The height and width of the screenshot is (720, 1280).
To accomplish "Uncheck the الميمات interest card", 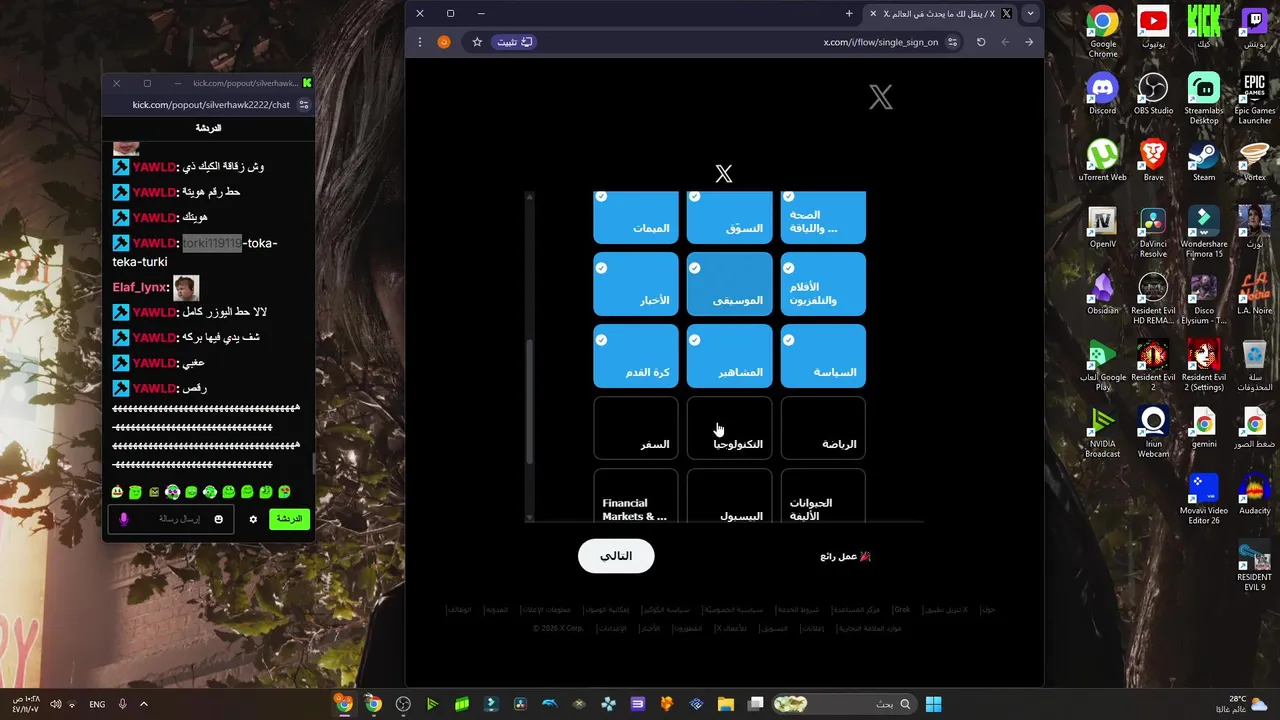I will click(x=635, y=216).
